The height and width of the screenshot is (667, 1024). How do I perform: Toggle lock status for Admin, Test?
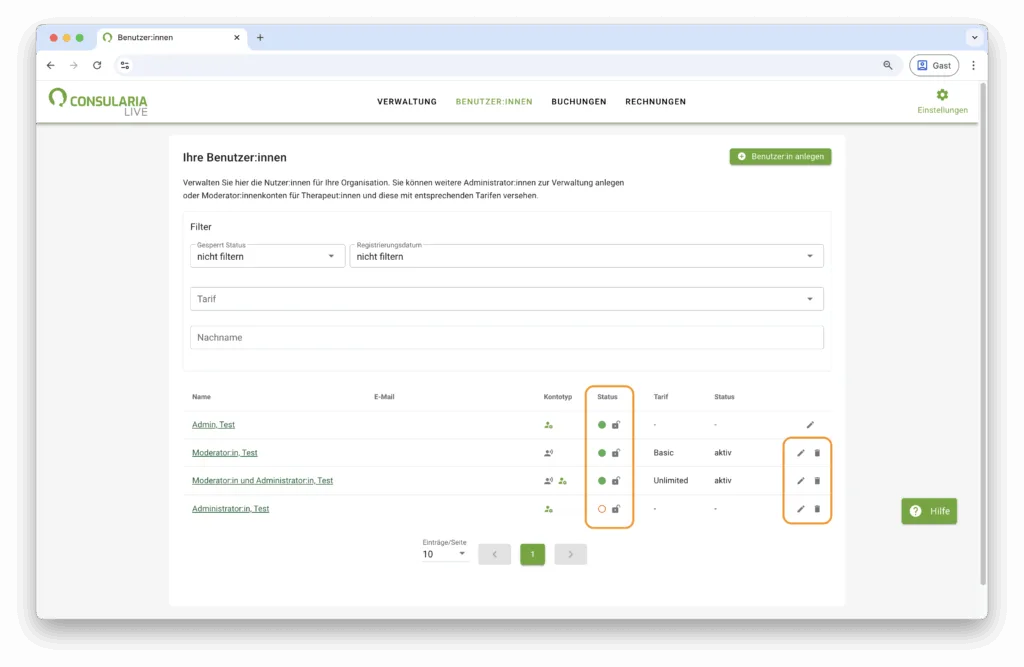pos(616,425)
